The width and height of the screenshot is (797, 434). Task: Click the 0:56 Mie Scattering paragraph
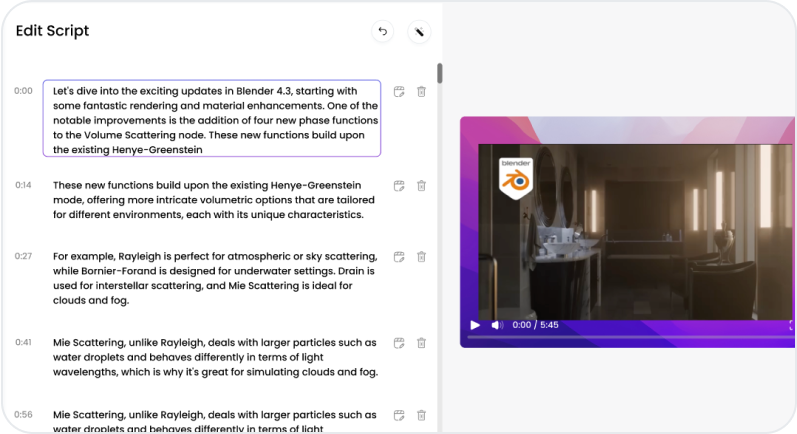click(x=214, y=421)
